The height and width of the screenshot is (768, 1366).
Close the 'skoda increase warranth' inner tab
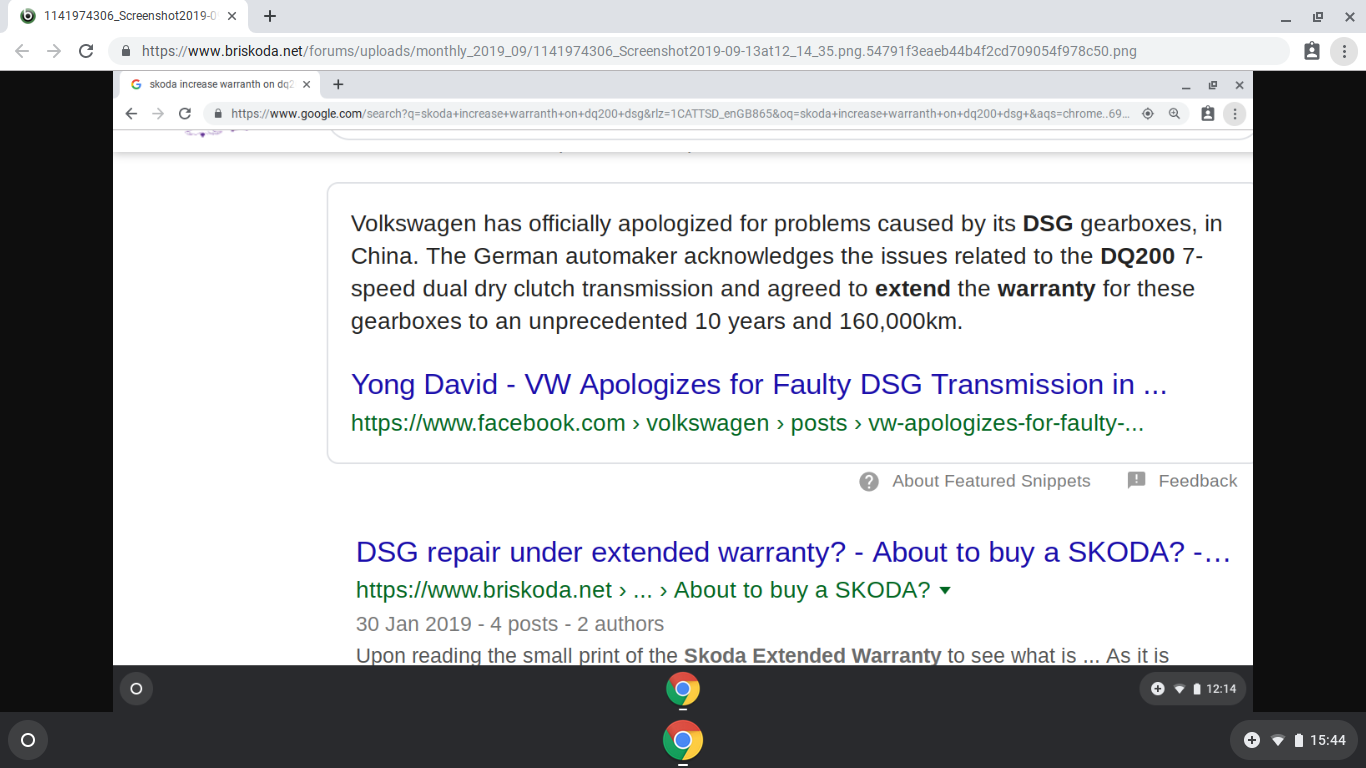(x=306, y=85)
